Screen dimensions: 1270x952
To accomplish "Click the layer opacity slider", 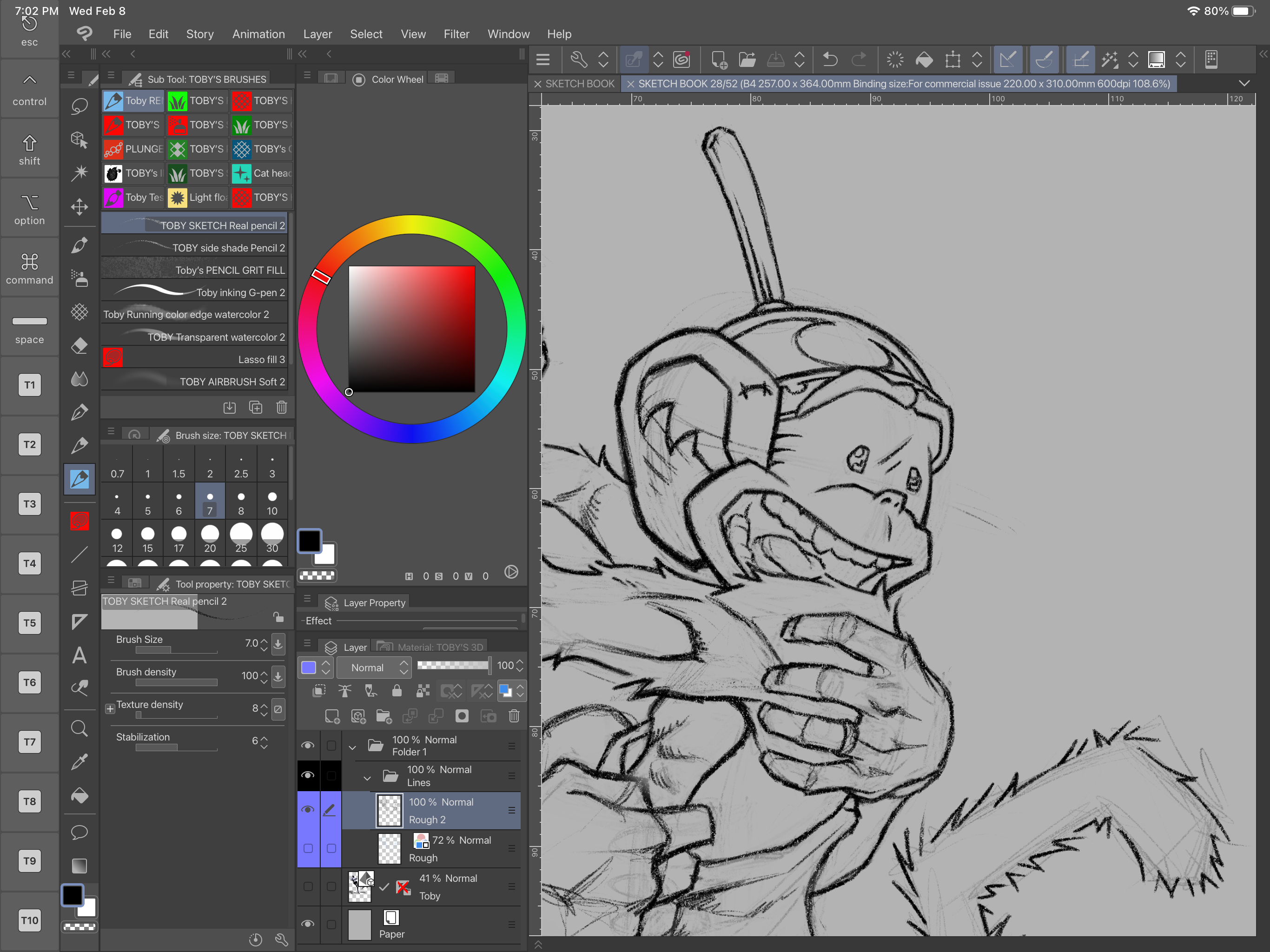I will (x=454, y=665).
